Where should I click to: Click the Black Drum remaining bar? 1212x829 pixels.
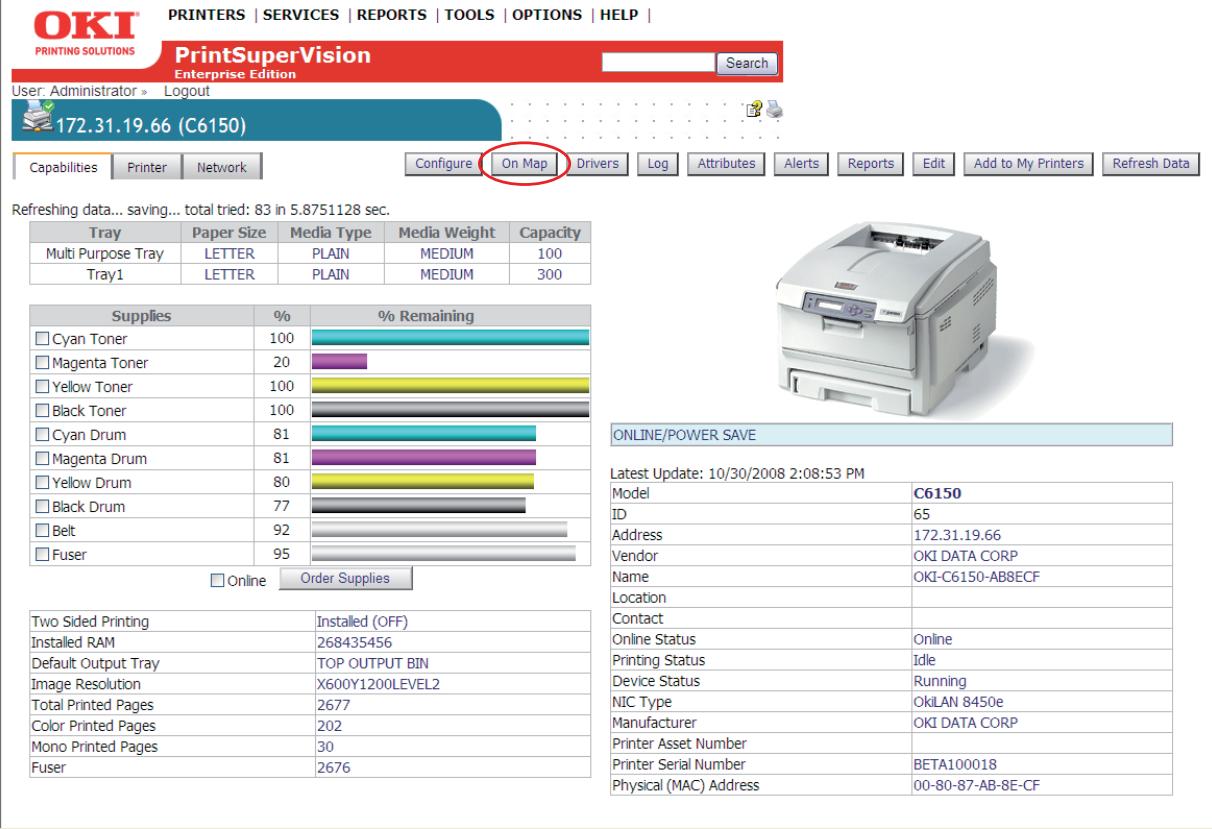(x=419, y=506)
